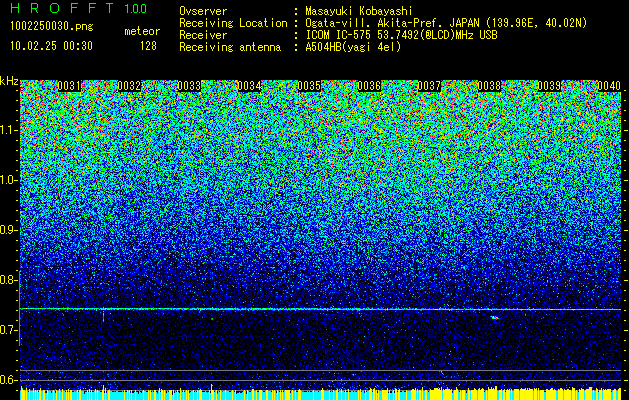Click the receiver value ICOM IC-575 53.7492 MHz USB

coord(401,35)
